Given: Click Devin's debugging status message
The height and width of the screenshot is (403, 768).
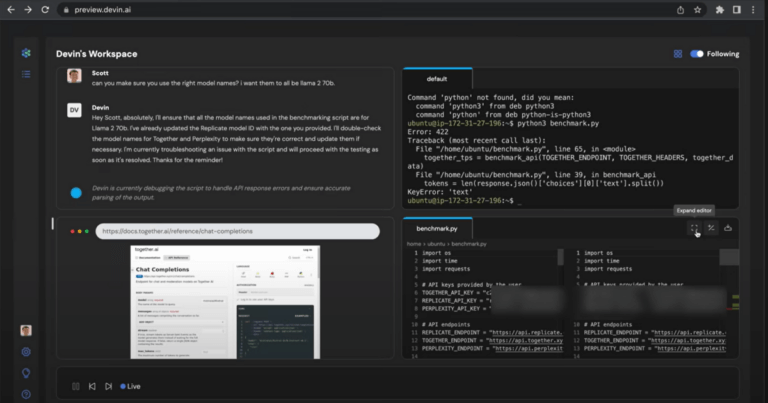Looking at the screenshot, I should point(221,193).
